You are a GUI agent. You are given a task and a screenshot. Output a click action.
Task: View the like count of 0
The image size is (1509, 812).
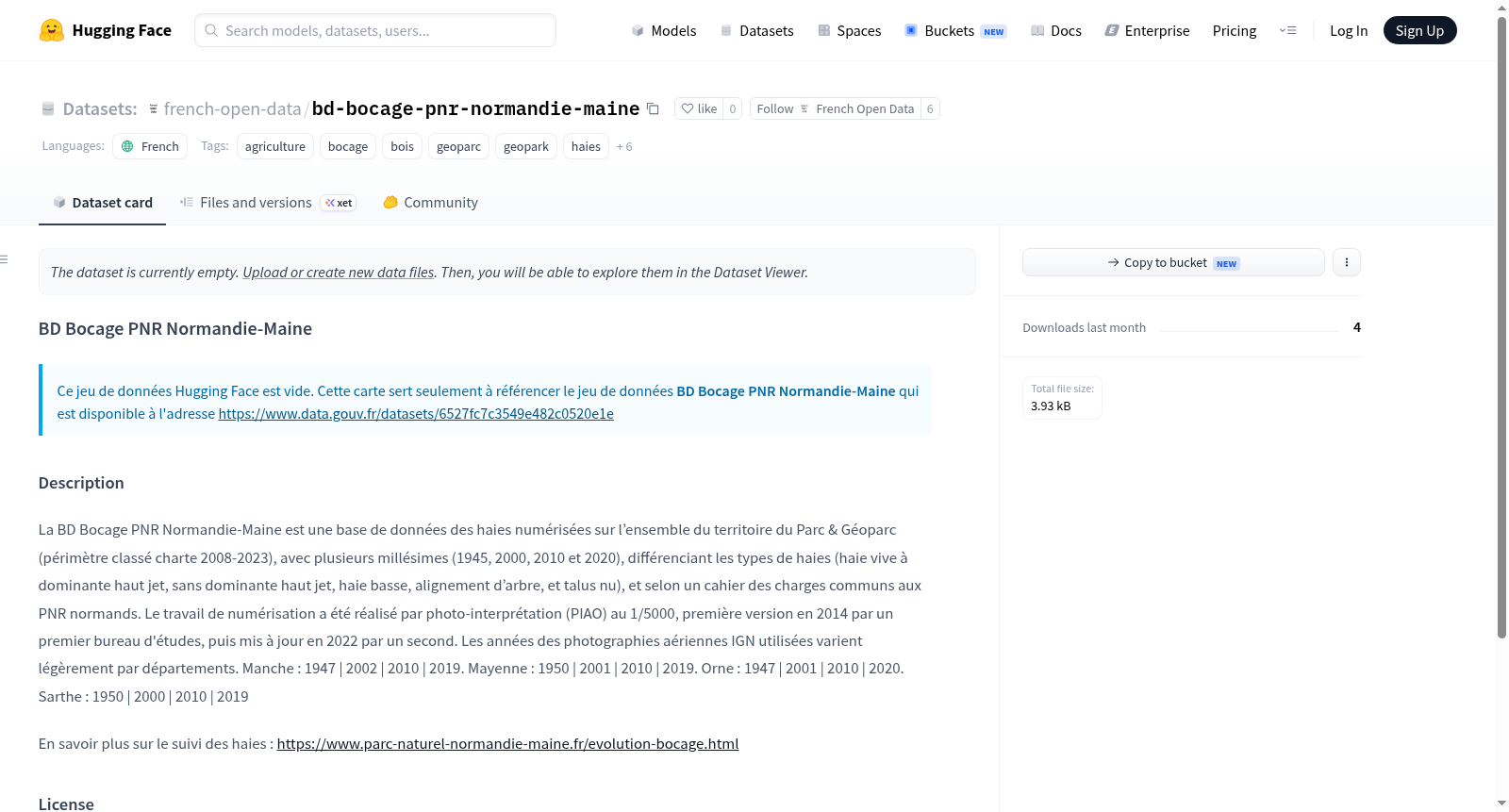733,108
